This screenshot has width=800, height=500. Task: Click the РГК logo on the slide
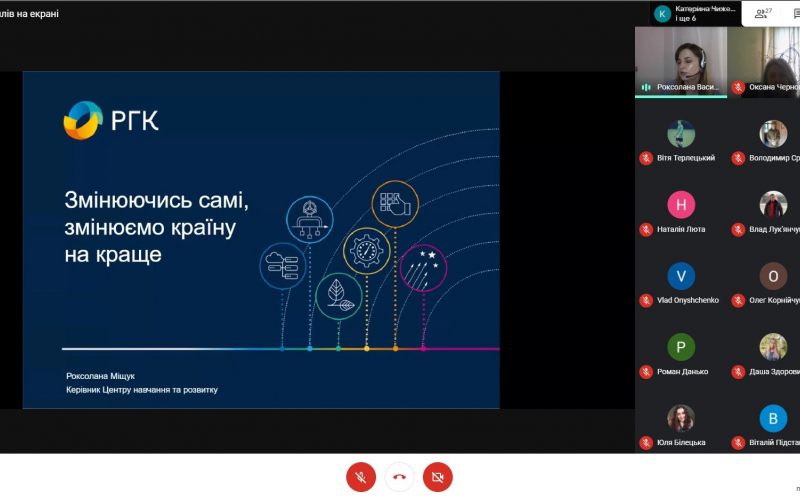[x=111, y=120]
